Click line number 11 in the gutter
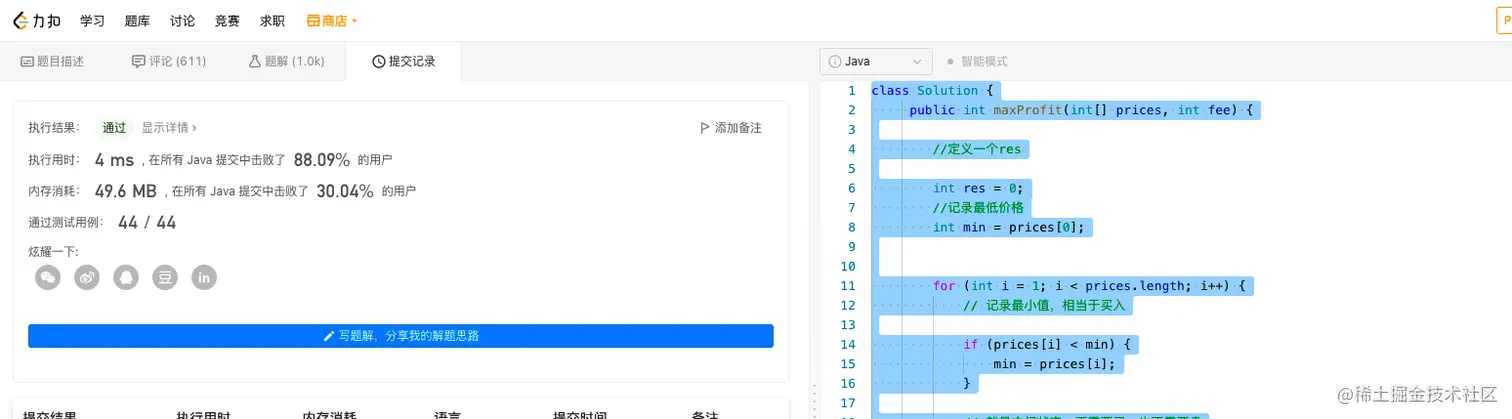 848,286
